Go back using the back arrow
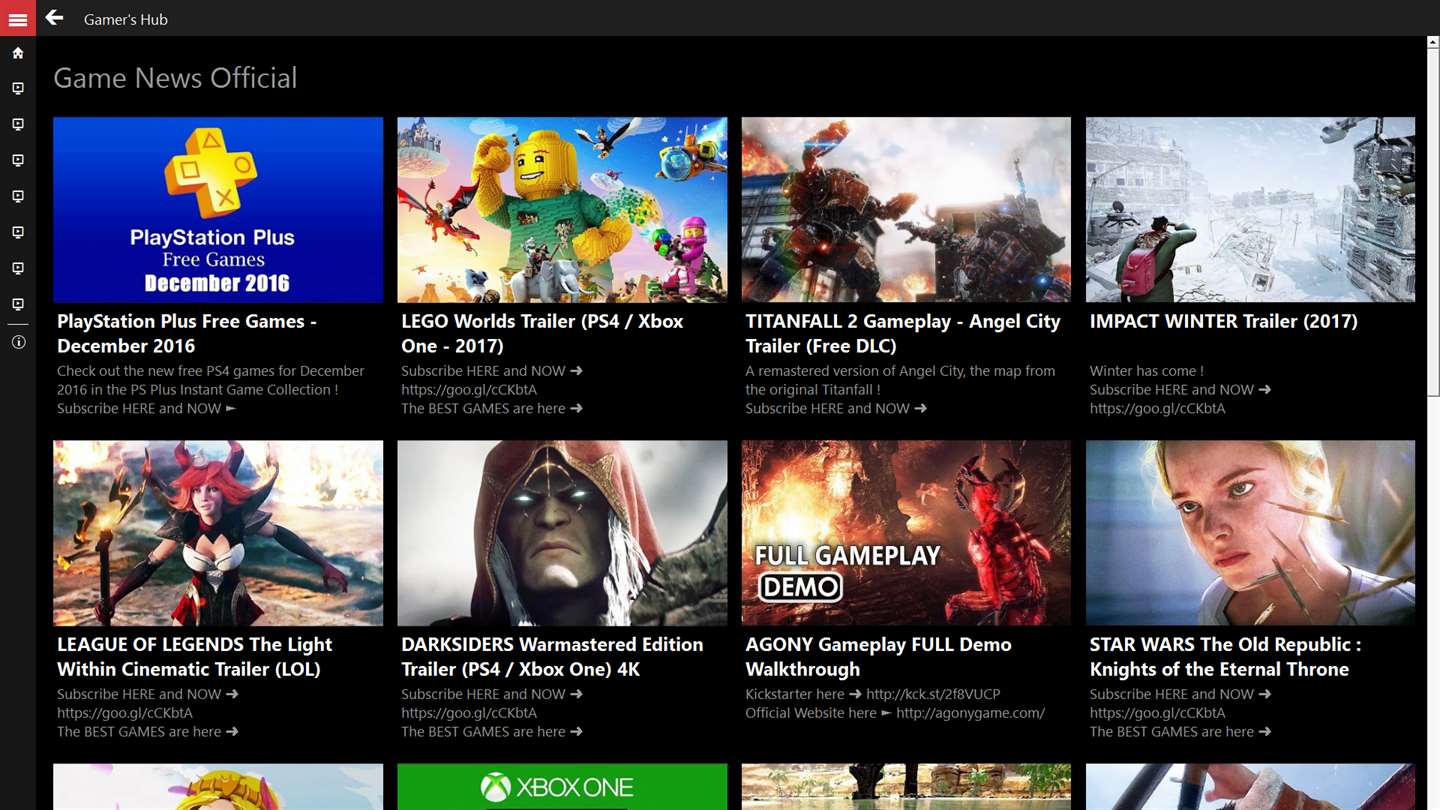 coord(54,18)
